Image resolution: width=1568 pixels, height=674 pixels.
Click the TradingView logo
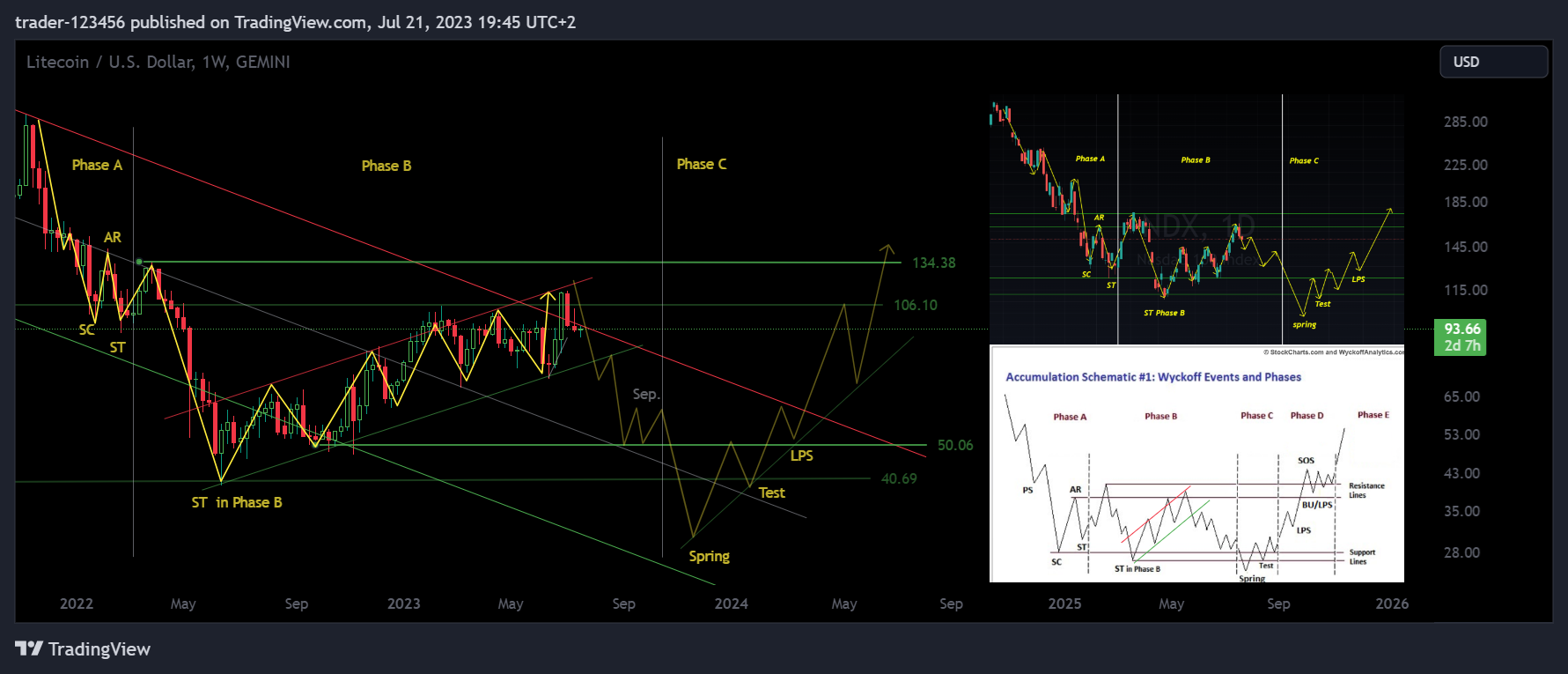(83, 649)
